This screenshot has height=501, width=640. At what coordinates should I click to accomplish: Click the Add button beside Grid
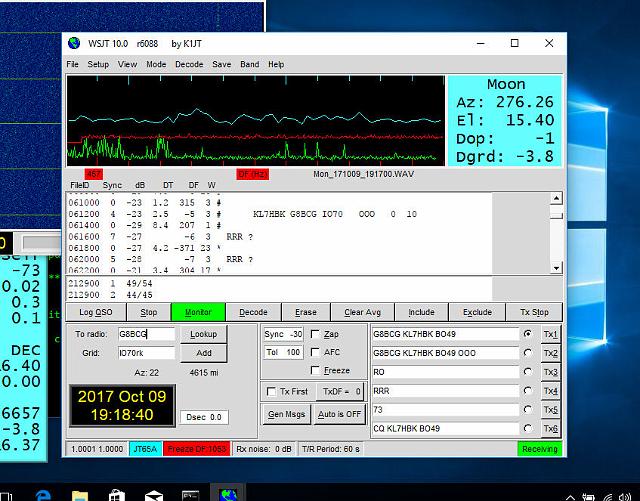(x=203, y=353)
